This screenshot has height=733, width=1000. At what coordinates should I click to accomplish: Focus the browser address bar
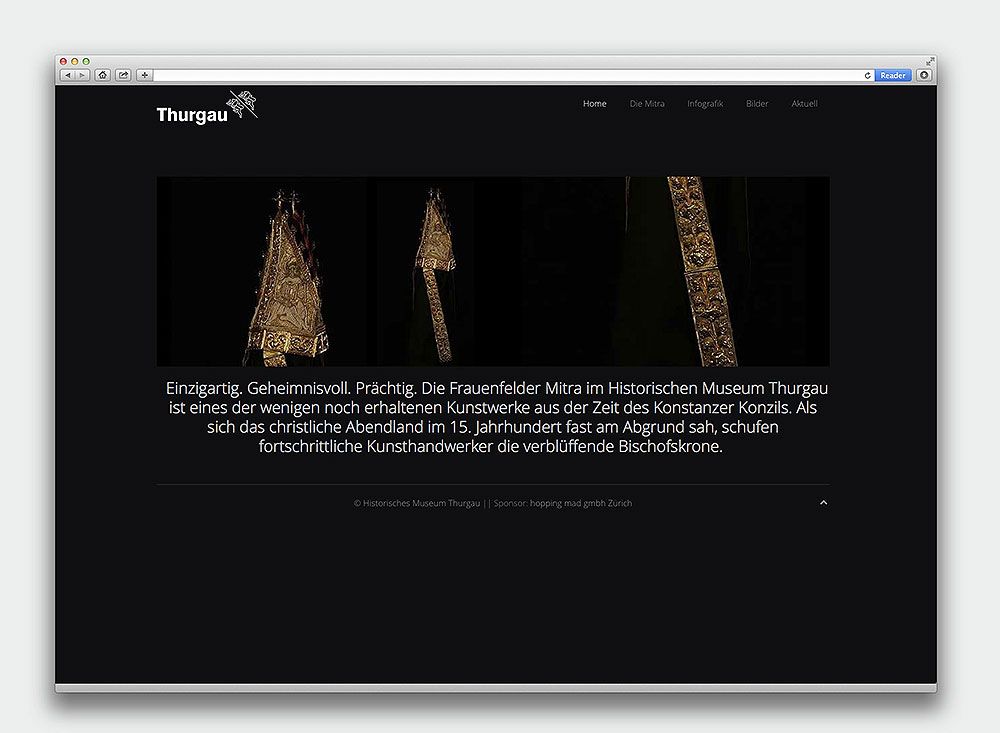(500, 76)
